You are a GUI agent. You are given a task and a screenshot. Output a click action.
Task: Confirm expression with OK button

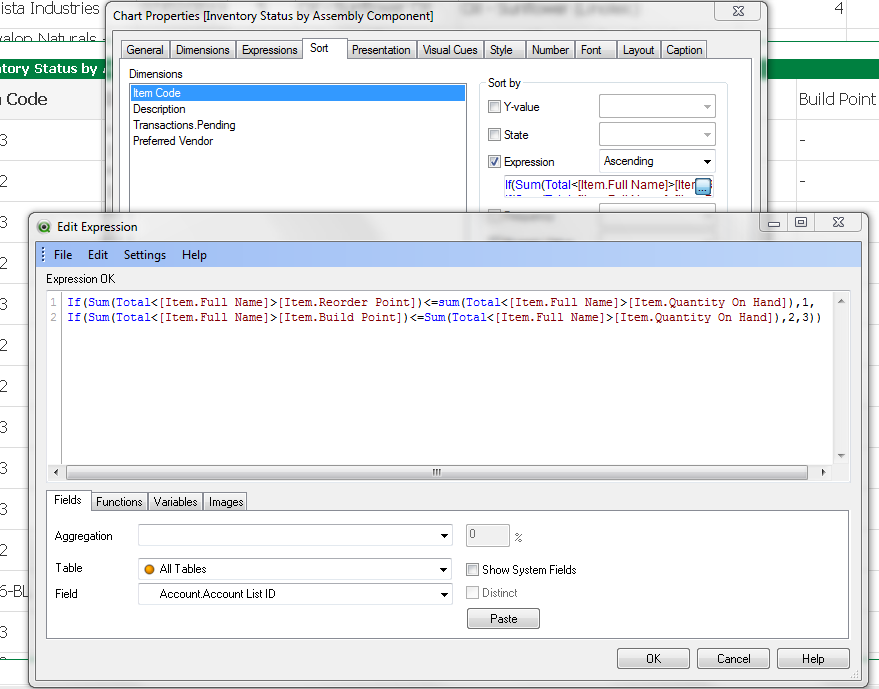tap(653, 659)
